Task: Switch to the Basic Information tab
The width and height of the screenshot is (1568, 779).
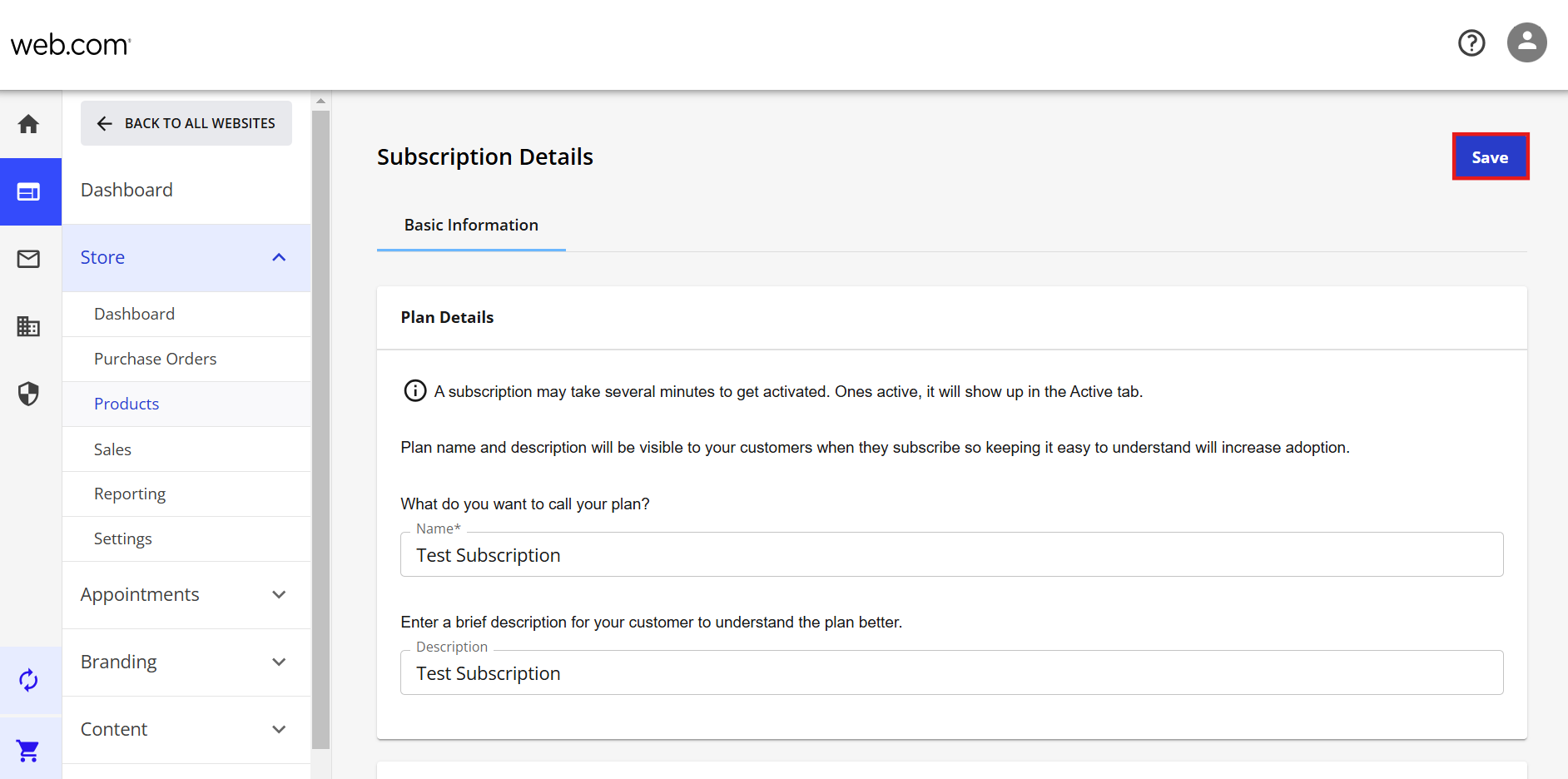Action: (x=471, y=226)
